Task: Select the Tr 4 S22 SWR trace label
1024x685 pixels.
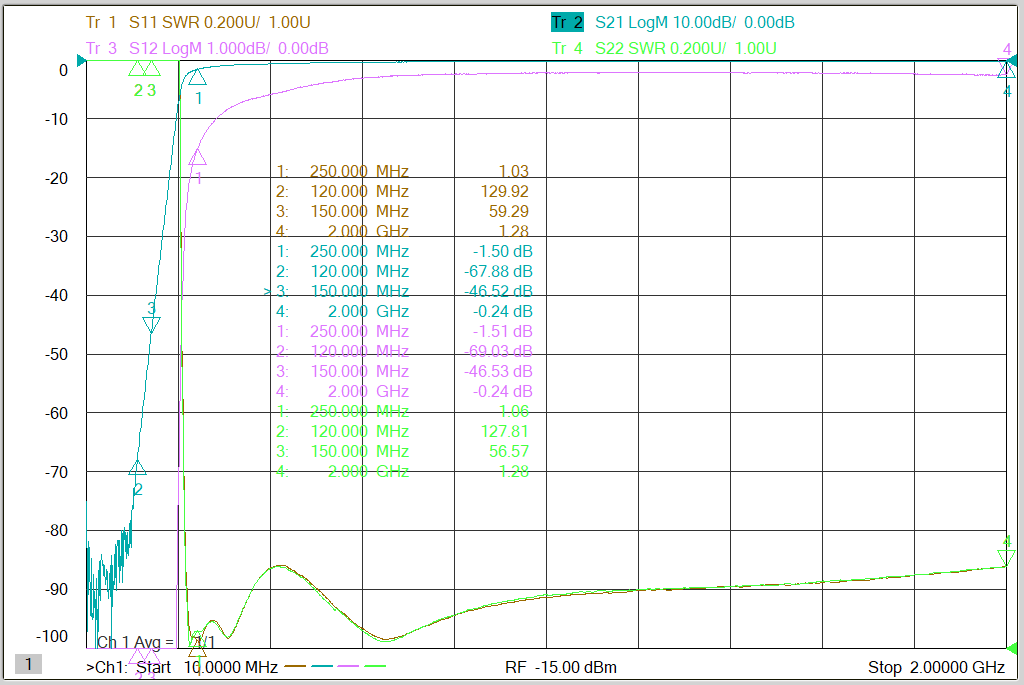Action: click(664, 48)
